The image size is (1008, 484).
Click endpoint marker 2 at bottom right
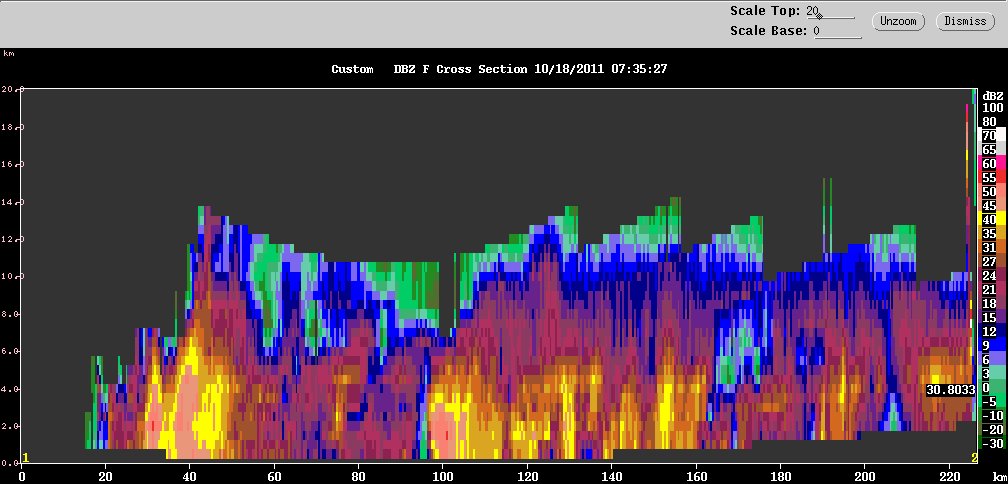pos(974,458)
